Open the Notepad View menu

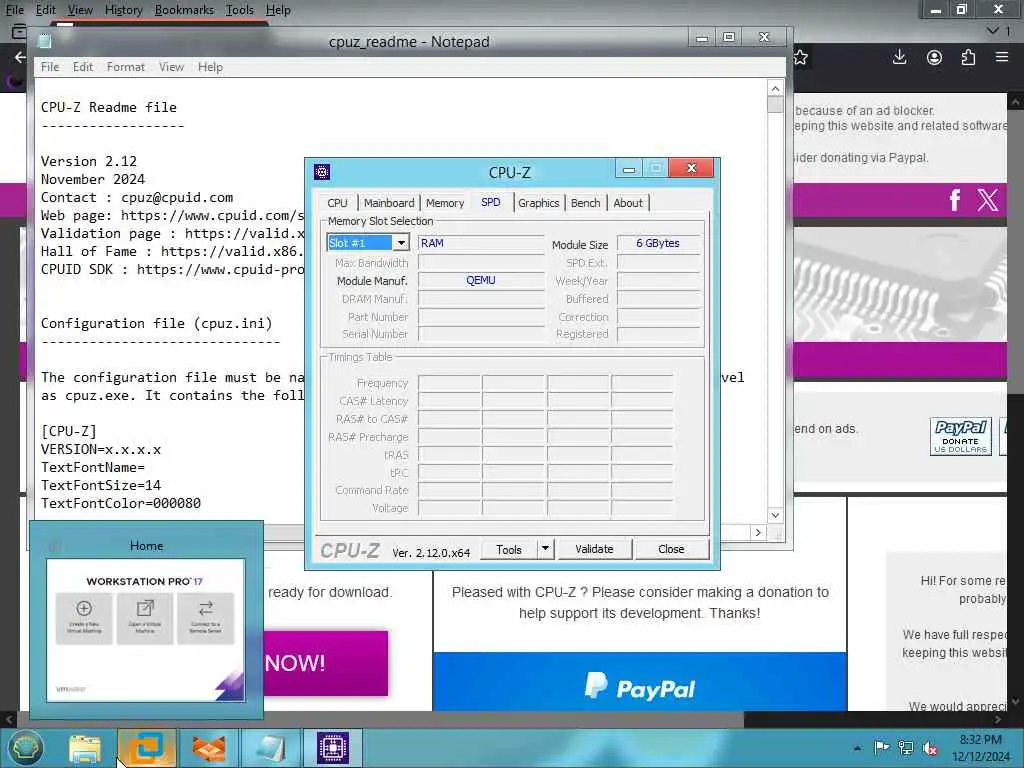(171, 67)
